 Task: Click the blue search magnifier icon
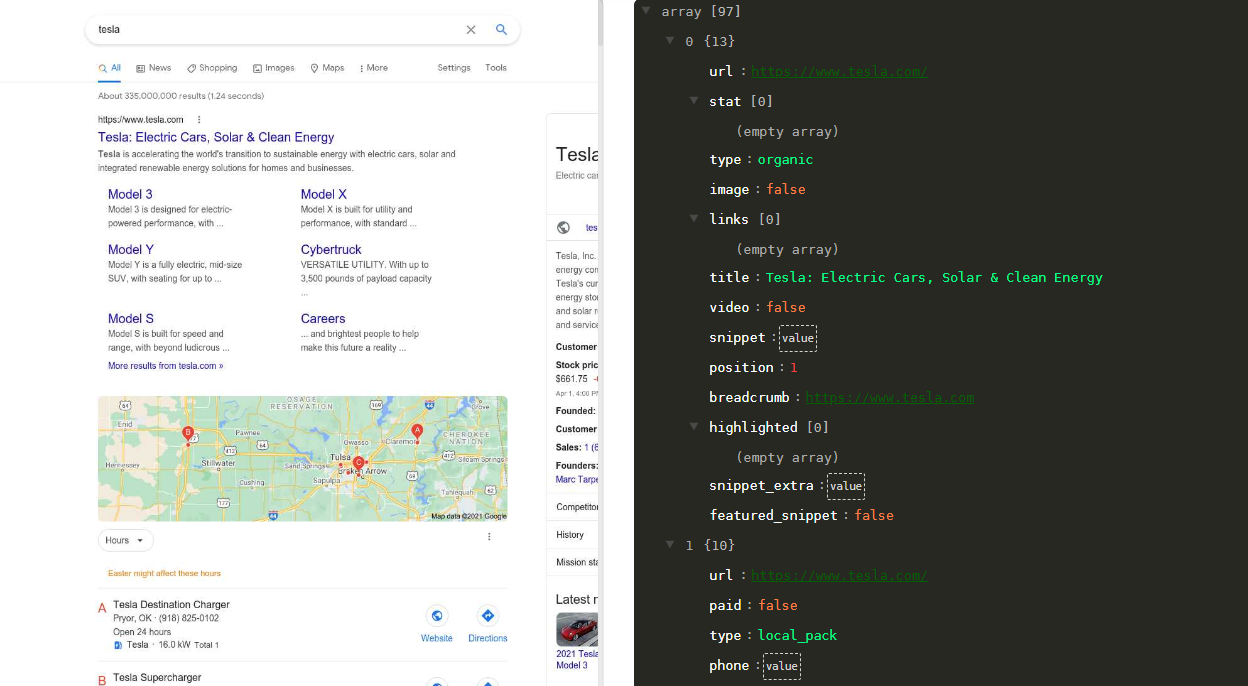click(501, 30)
